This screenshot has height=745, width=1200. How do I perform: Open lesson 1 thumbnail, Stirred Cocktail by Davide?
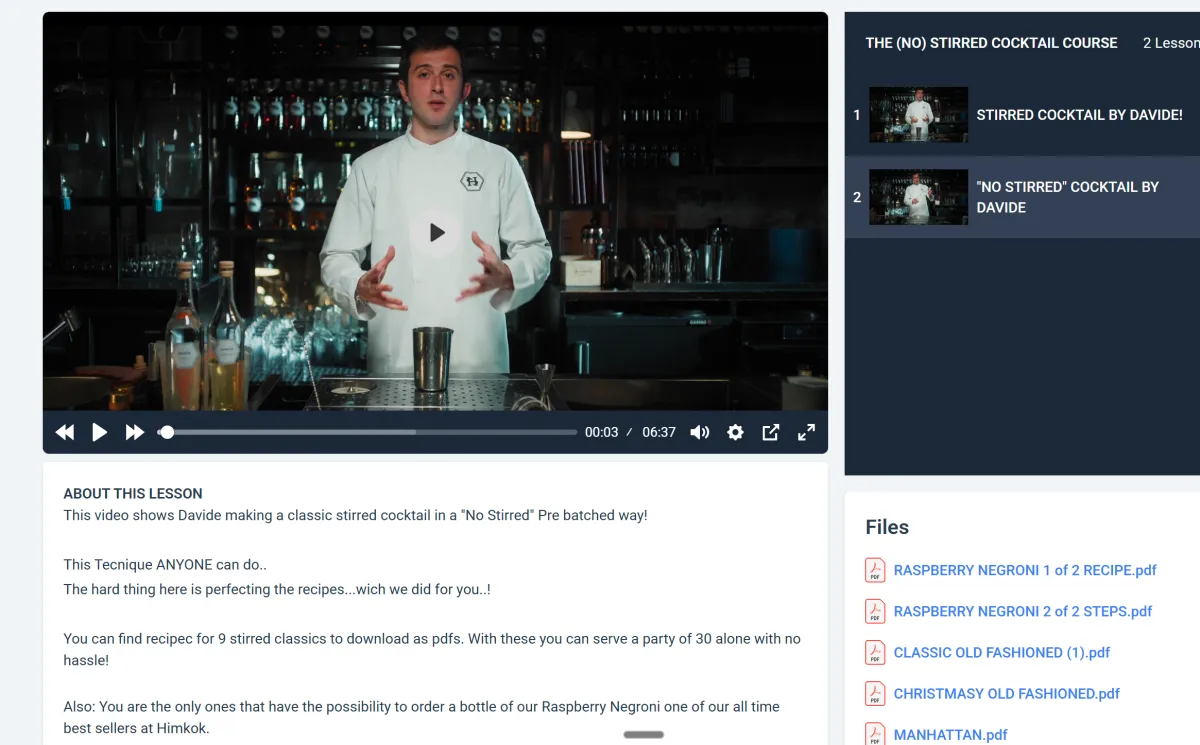pyautogui.click(x=918, y=115)
